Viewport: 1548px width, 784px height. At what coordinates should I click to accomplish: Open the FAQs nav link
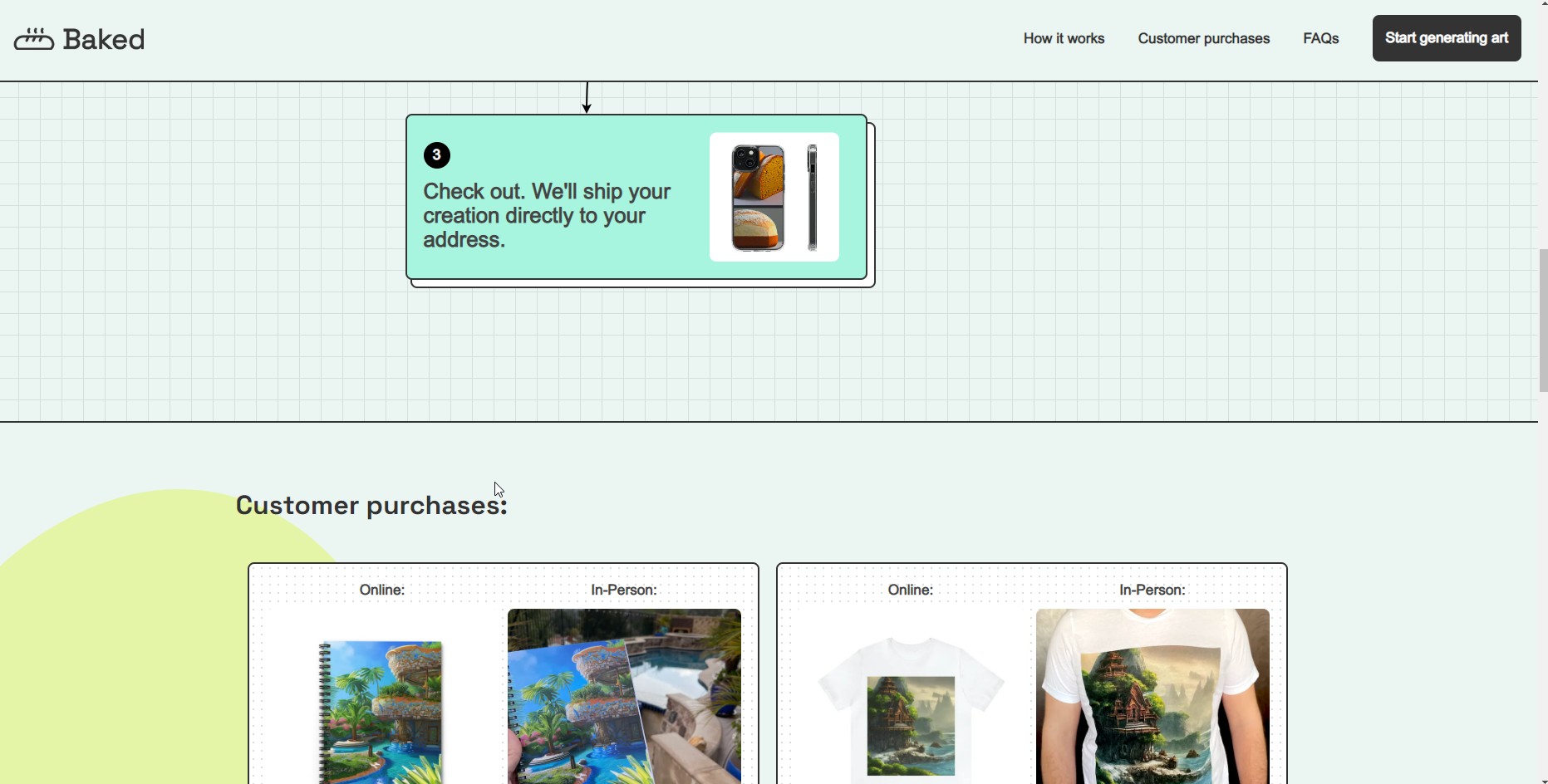point(1320,38)
